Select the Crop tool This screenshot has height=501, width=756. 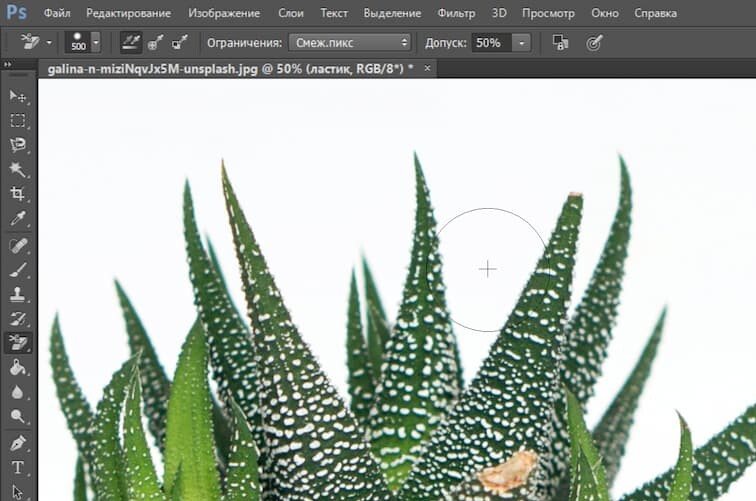coord(18,194)
